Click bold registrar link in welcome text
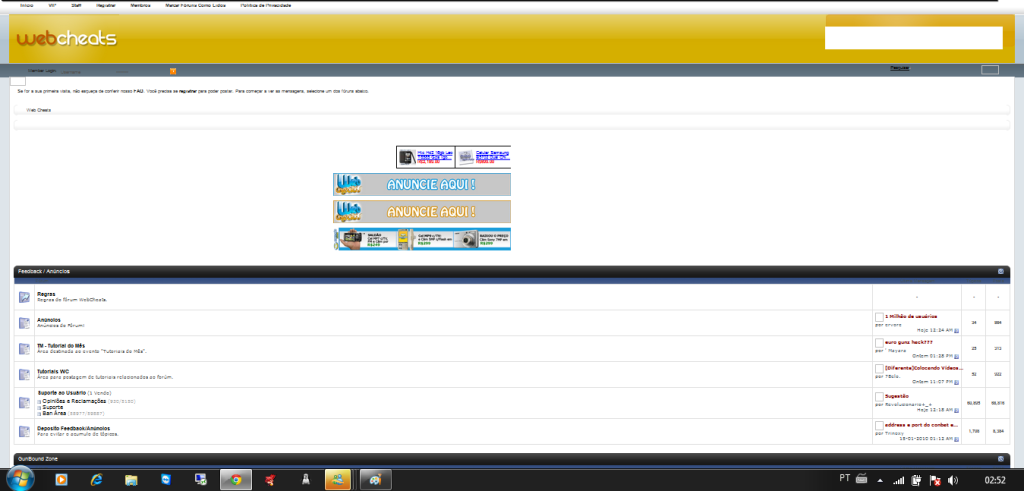Image resolution: width=1024 pixels, height=491 pixels. click(x=187, y=91)
